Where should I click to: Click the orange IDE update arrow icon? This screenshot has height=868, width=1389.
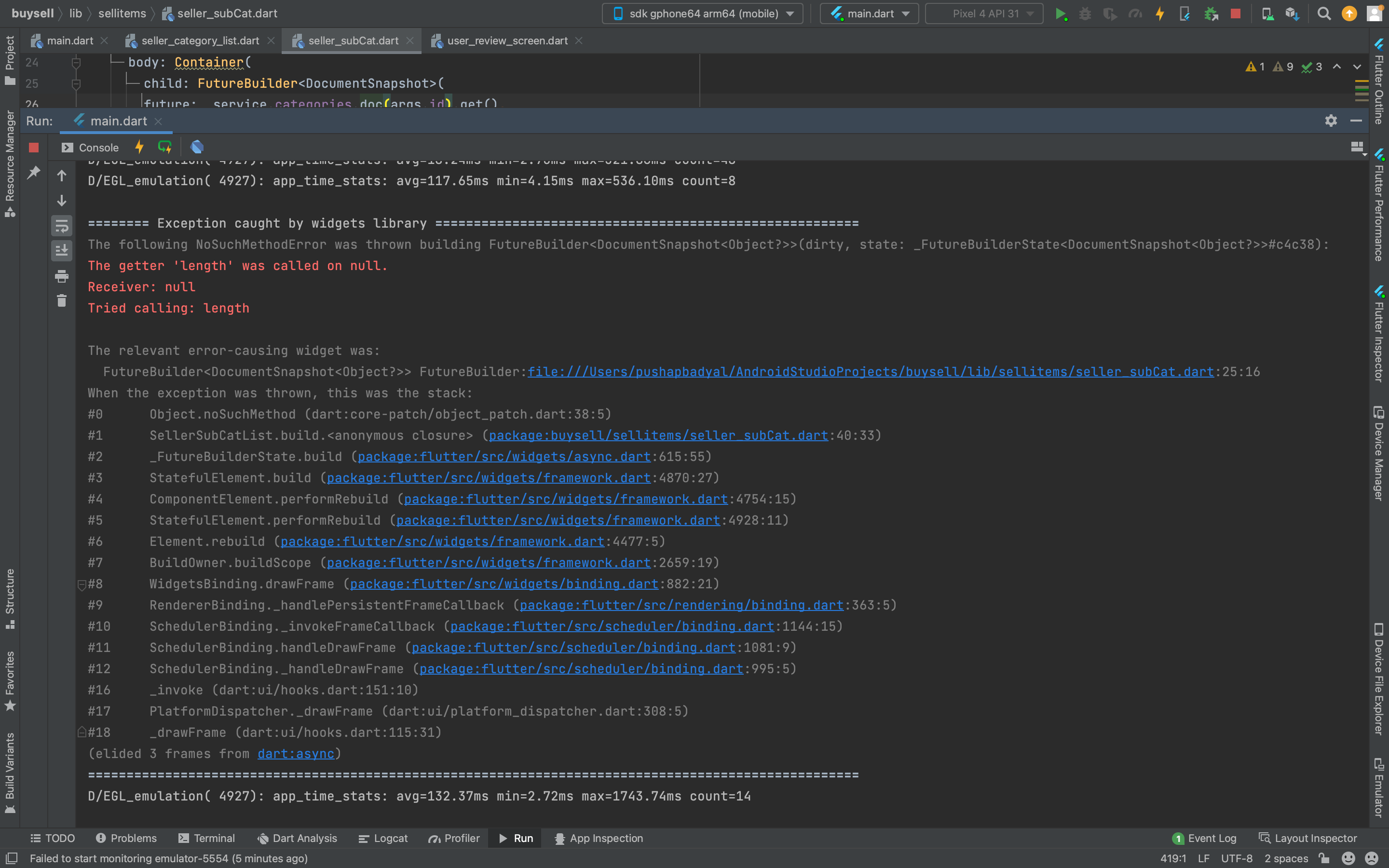coord(1349,14)
